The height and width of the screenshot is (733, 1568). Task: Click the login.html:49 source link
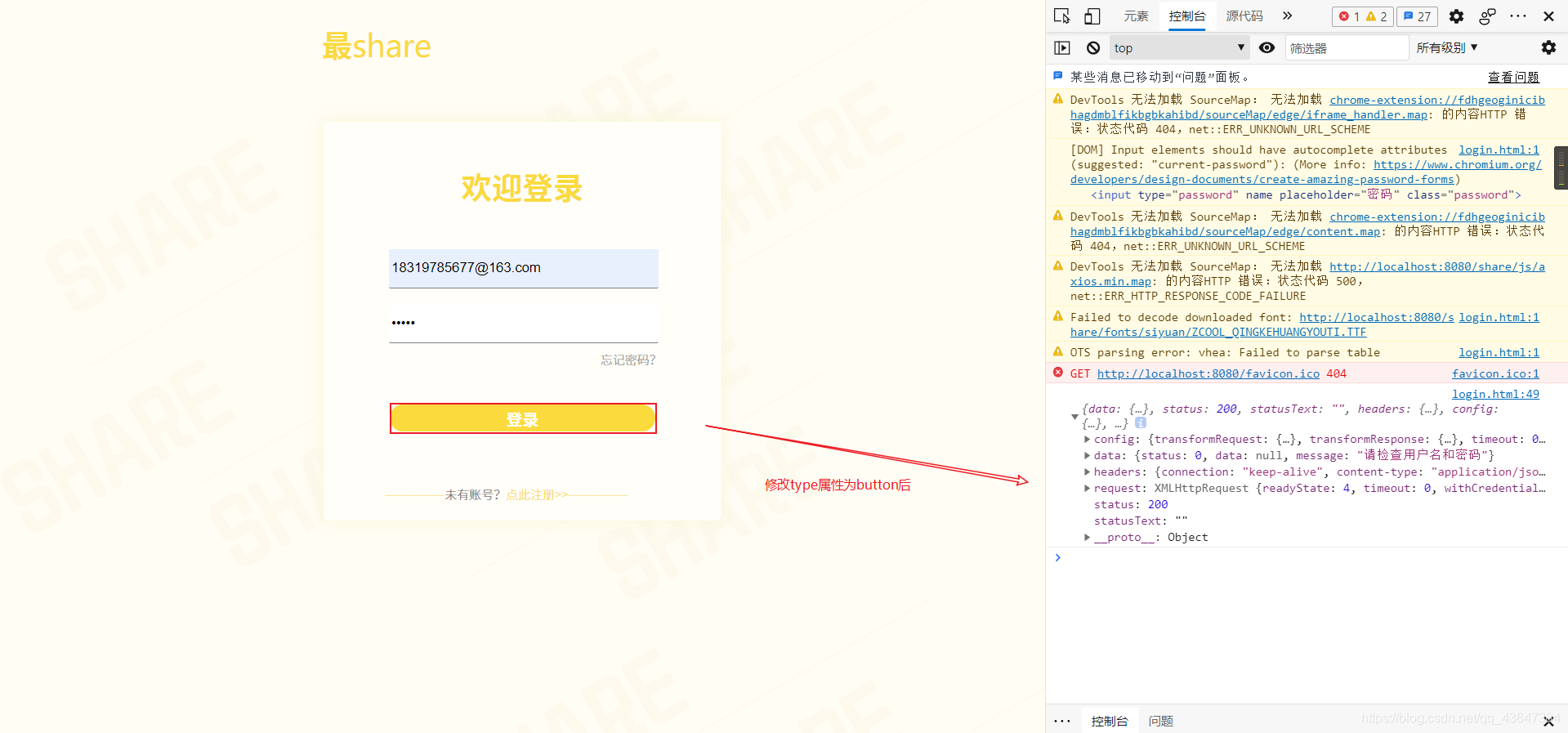click(x=1495, y=394)
